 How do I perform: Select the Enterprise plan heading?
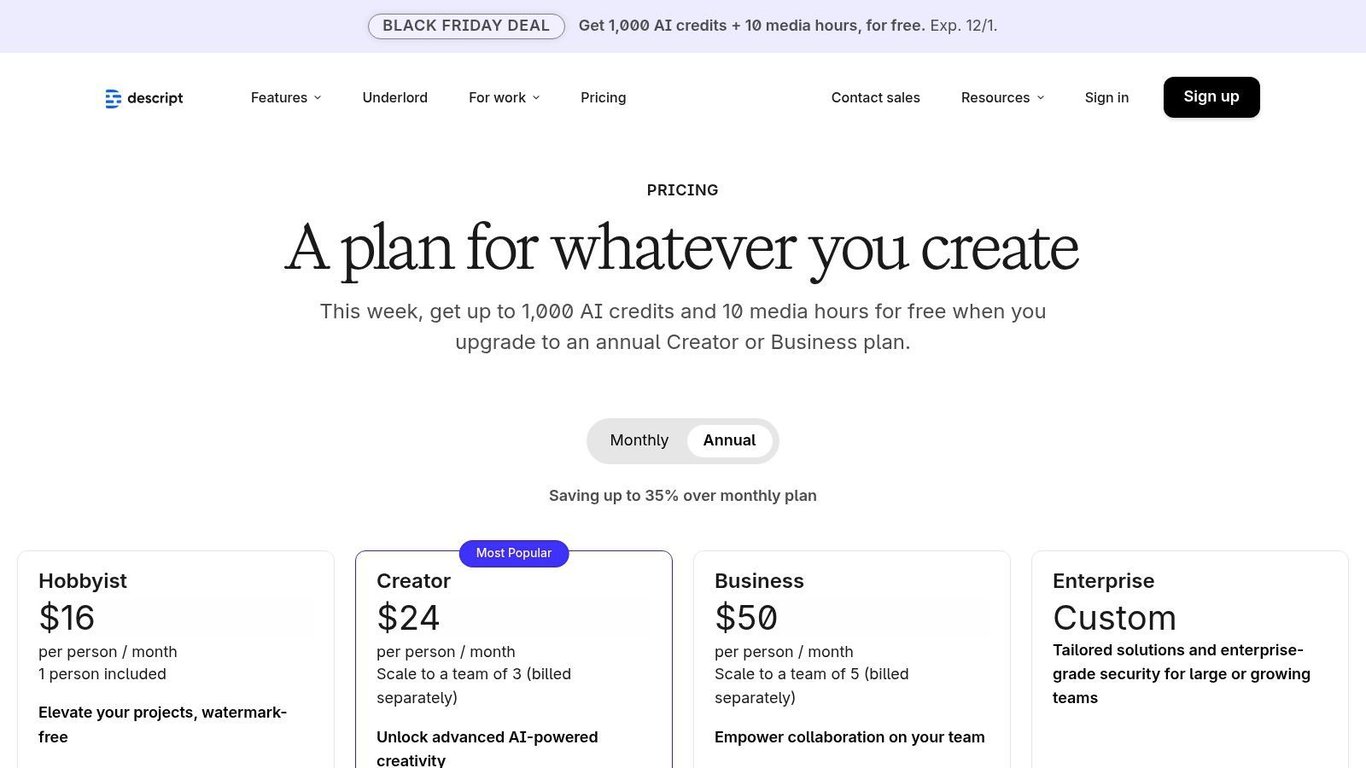pos(1103,581)
